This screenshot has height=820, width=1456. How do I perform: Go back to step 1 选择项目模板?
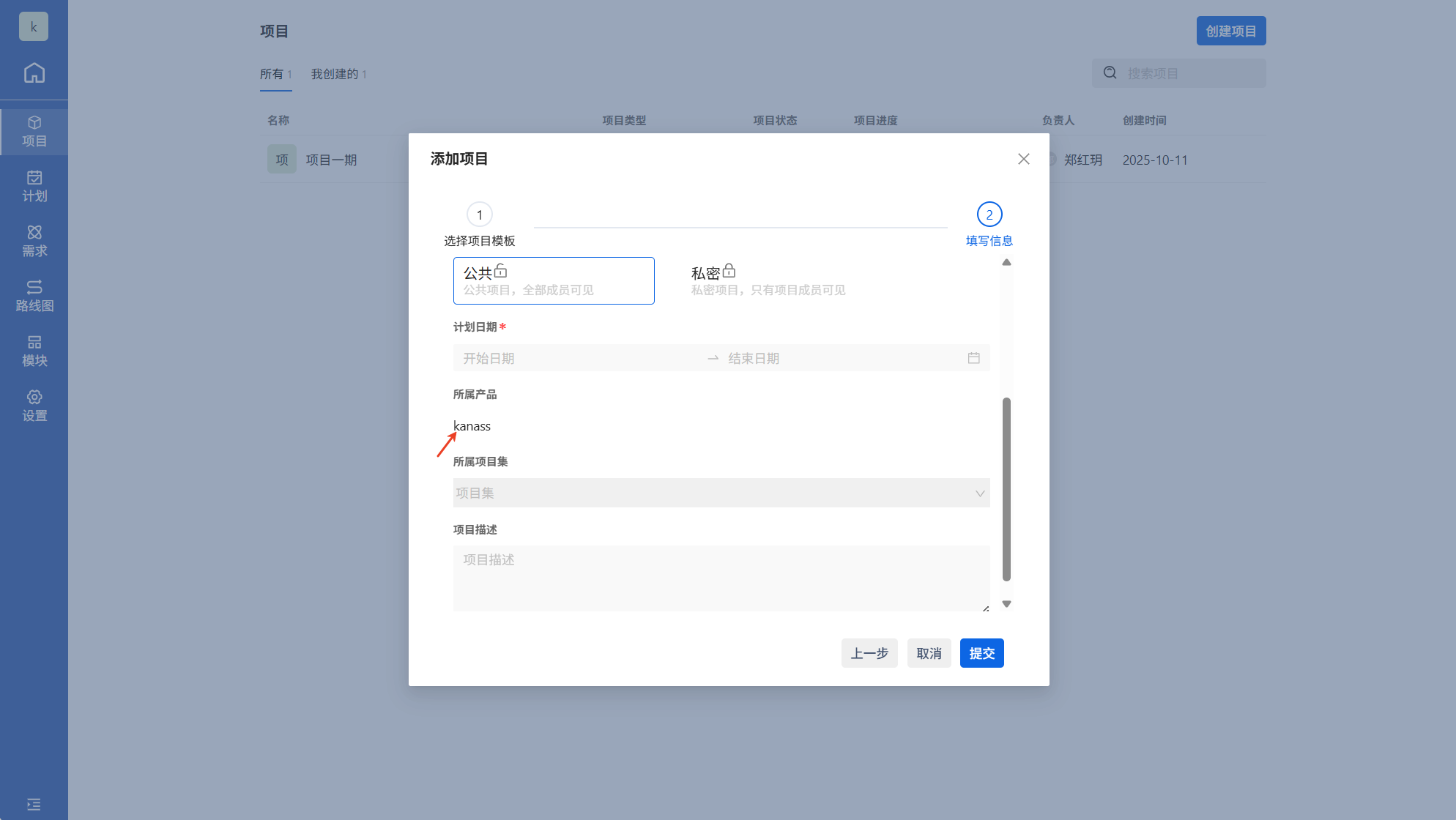pos(480,215)
